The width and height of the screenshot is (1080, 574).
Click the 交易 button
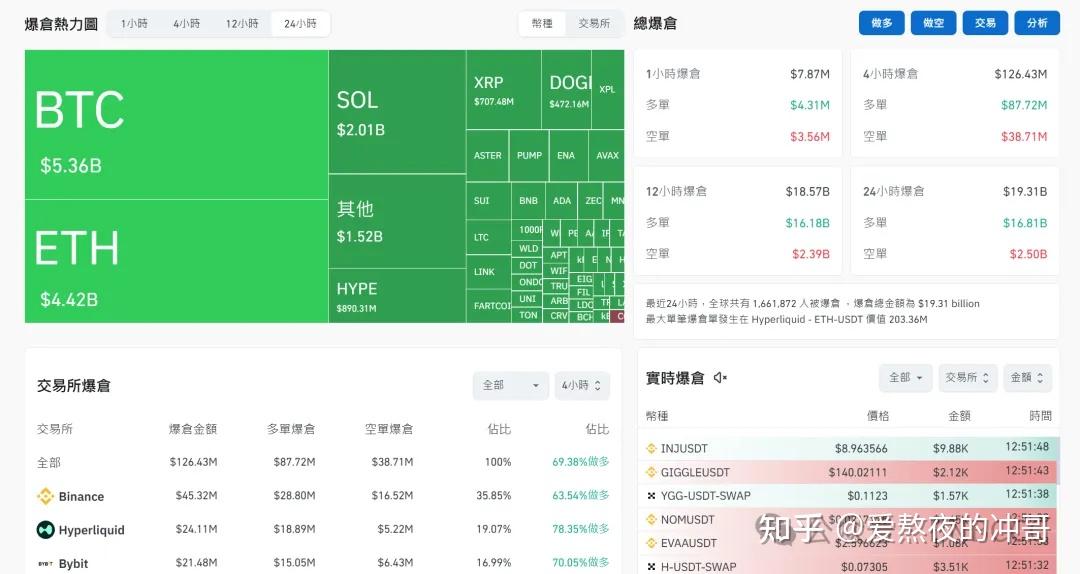985,23
